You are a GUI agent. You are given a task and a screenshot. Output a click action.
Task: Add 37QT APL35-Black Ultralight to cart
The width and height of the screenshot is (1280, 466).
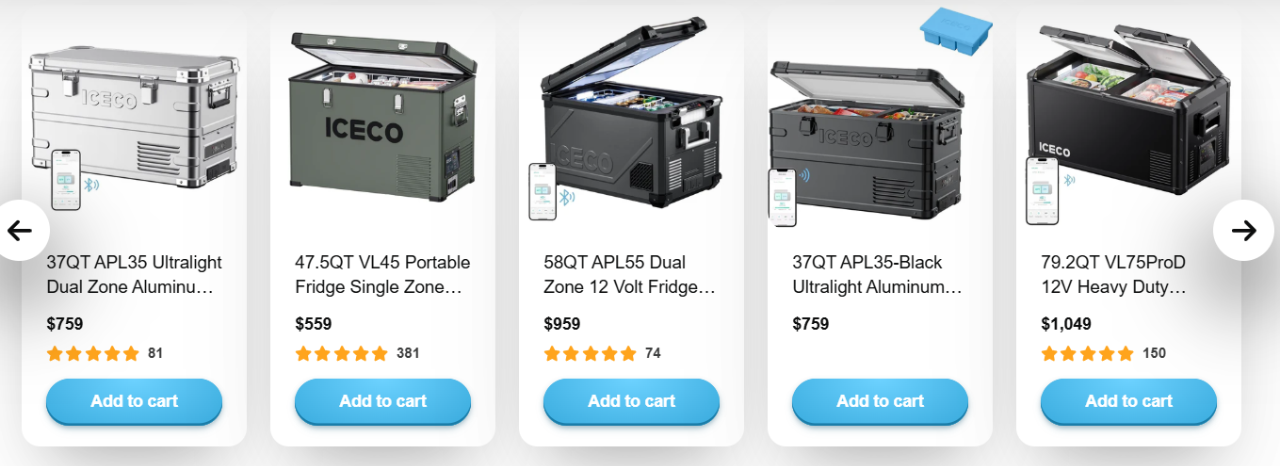[x=880, y=402]
